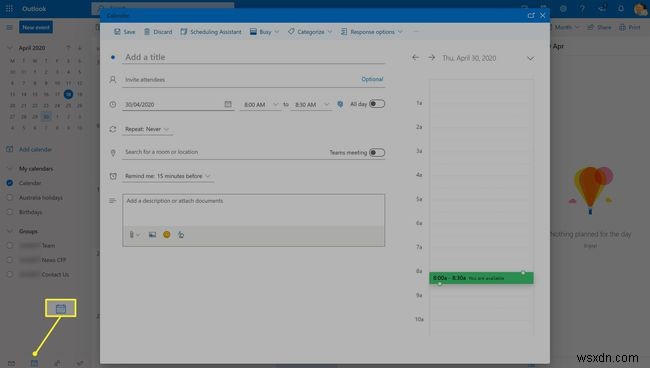Click the Optional attendees link
Viewport: 650px width, 368px height.
click(x=372, y=79)
